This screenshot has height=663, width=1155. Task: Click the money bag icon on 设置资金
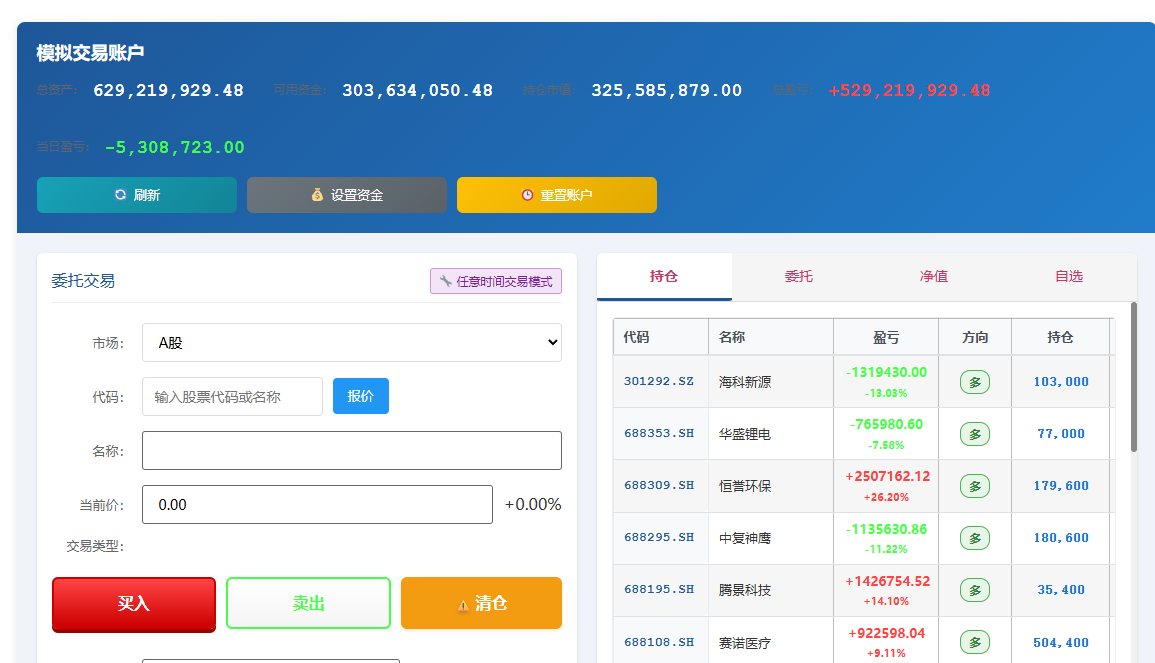pyautogui.click(x=317, y=195)
